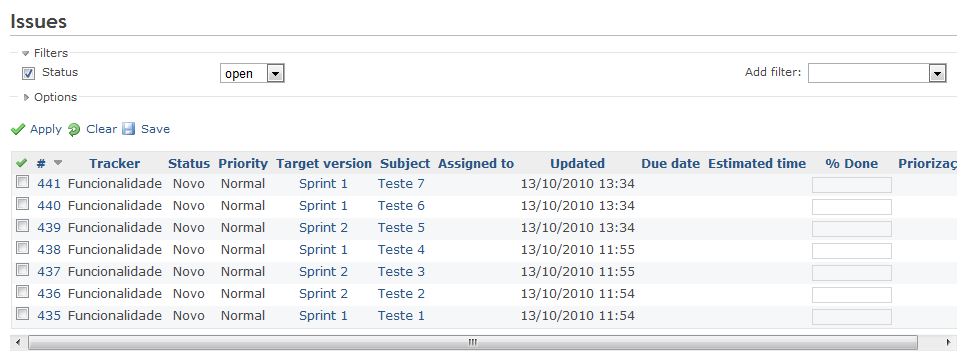
Task: Open the Sprint 2 link for issue 439
Action: tap(323, 227)
